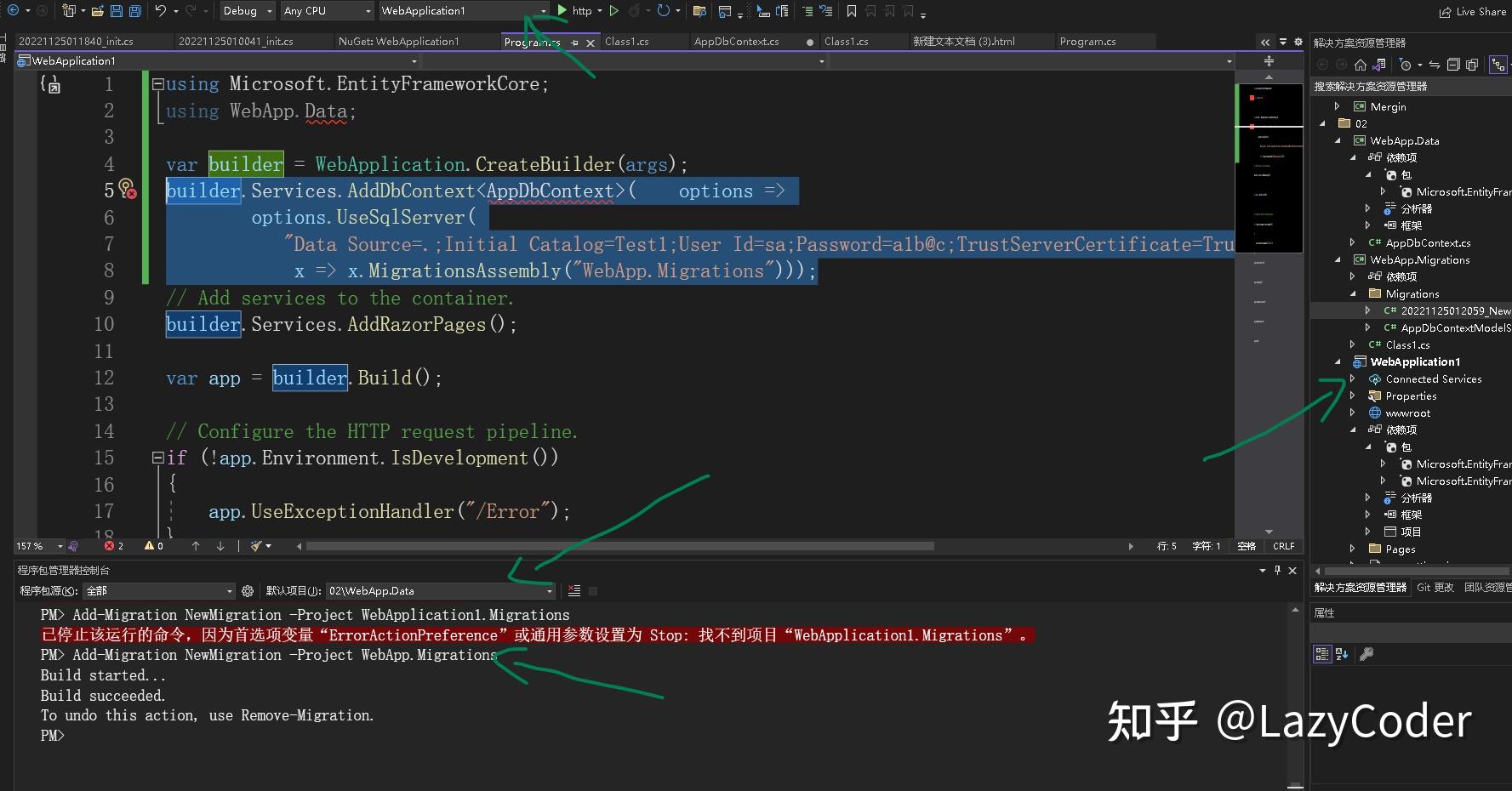Click the bookmark icon in the toolbar
1512x791 pixels.
click(x=852, y=11)
